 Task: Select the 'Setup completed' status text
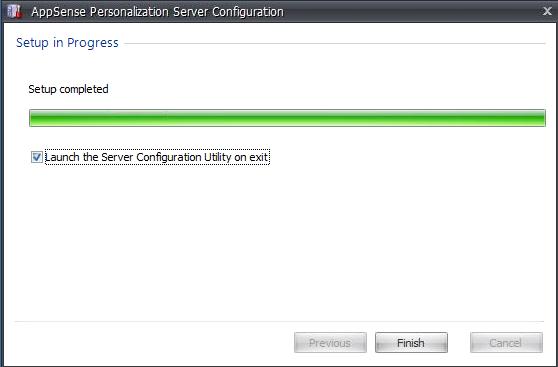coord(68,89)
